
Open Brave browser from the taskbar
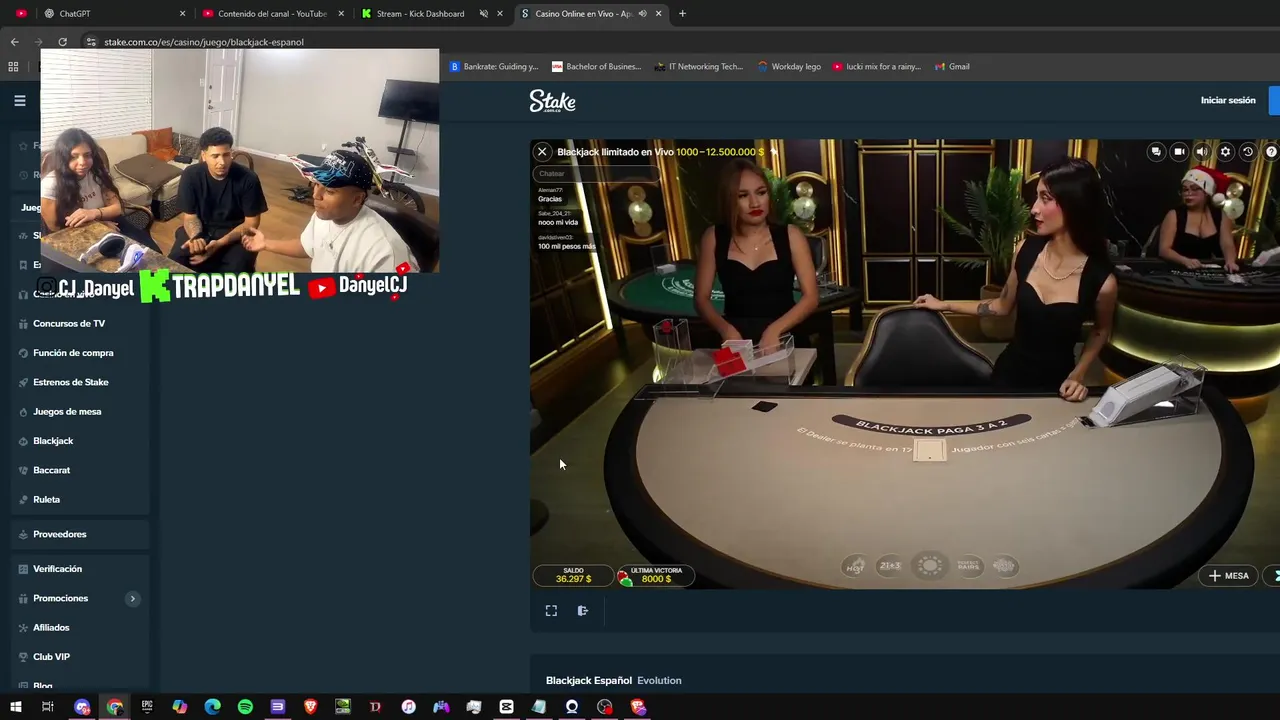(x=310, y=707)
